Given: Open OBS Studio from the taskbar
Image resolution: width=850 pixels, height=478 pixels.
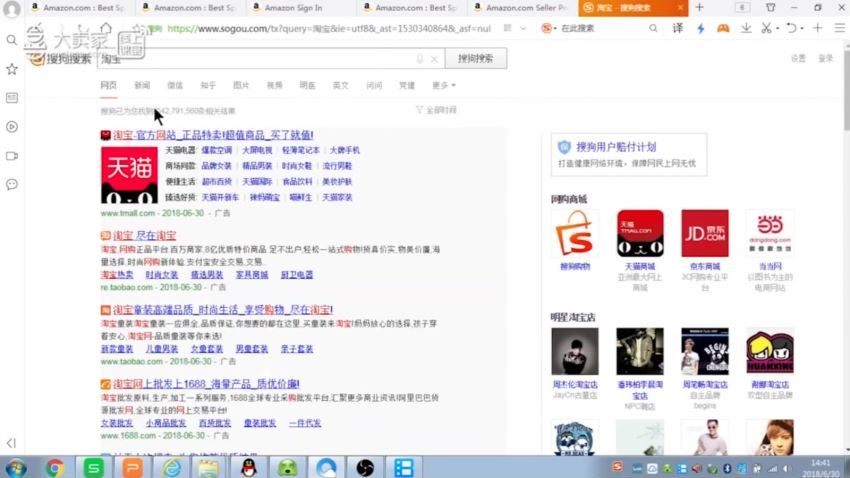Looking at the screenshot, I should (365, 467).
